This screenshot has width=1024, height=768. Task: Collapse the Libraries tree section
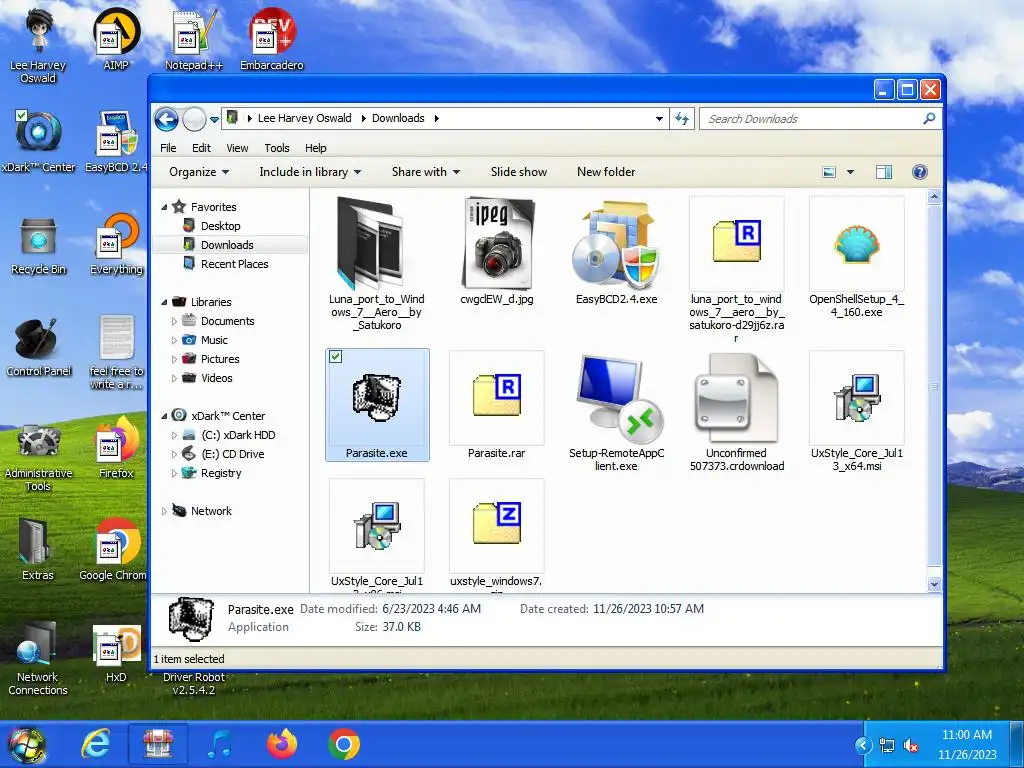click(x=164, y=302)
